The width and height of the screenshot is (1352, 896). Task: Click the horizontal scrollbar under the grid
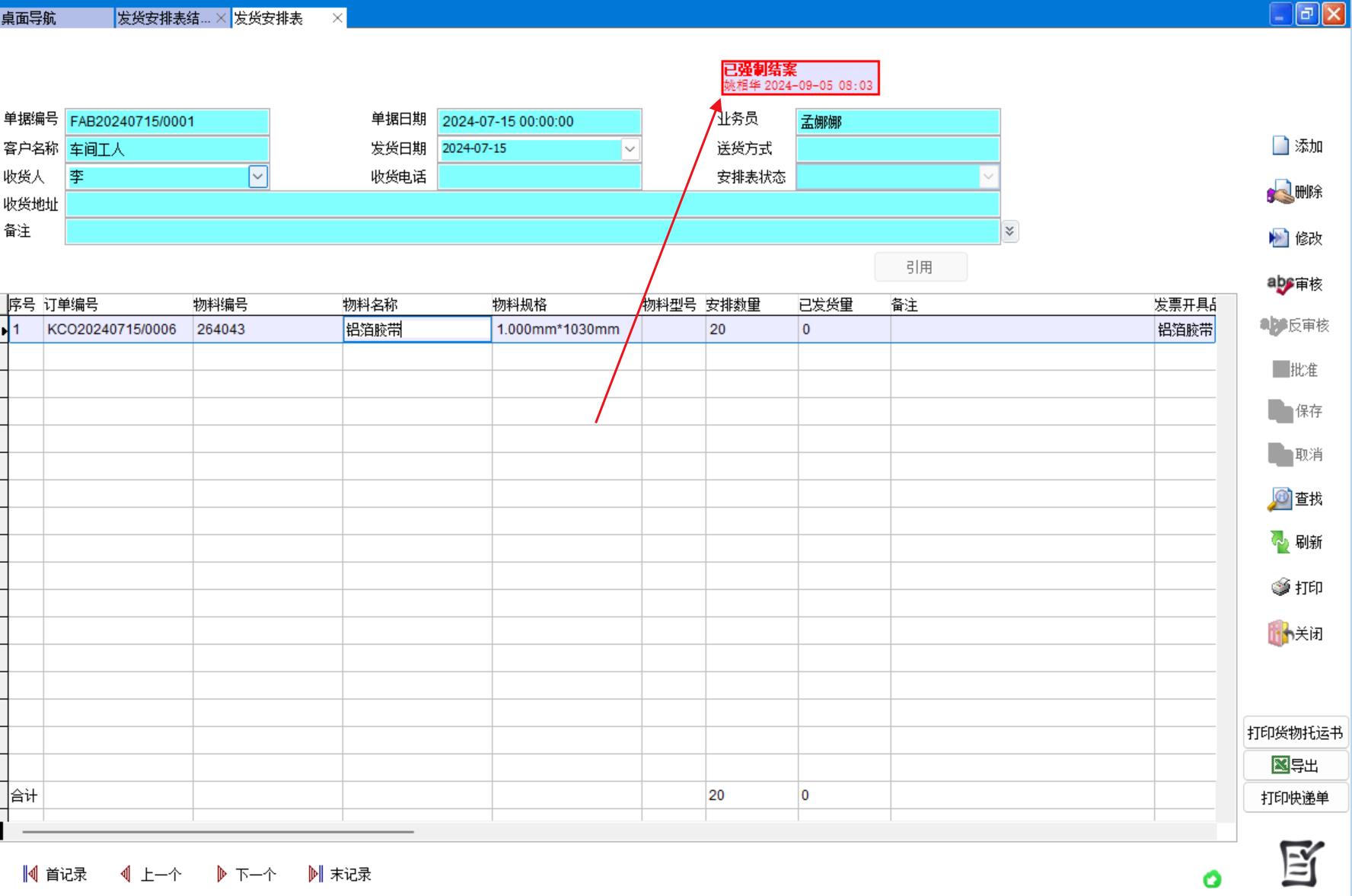[218, 832]
